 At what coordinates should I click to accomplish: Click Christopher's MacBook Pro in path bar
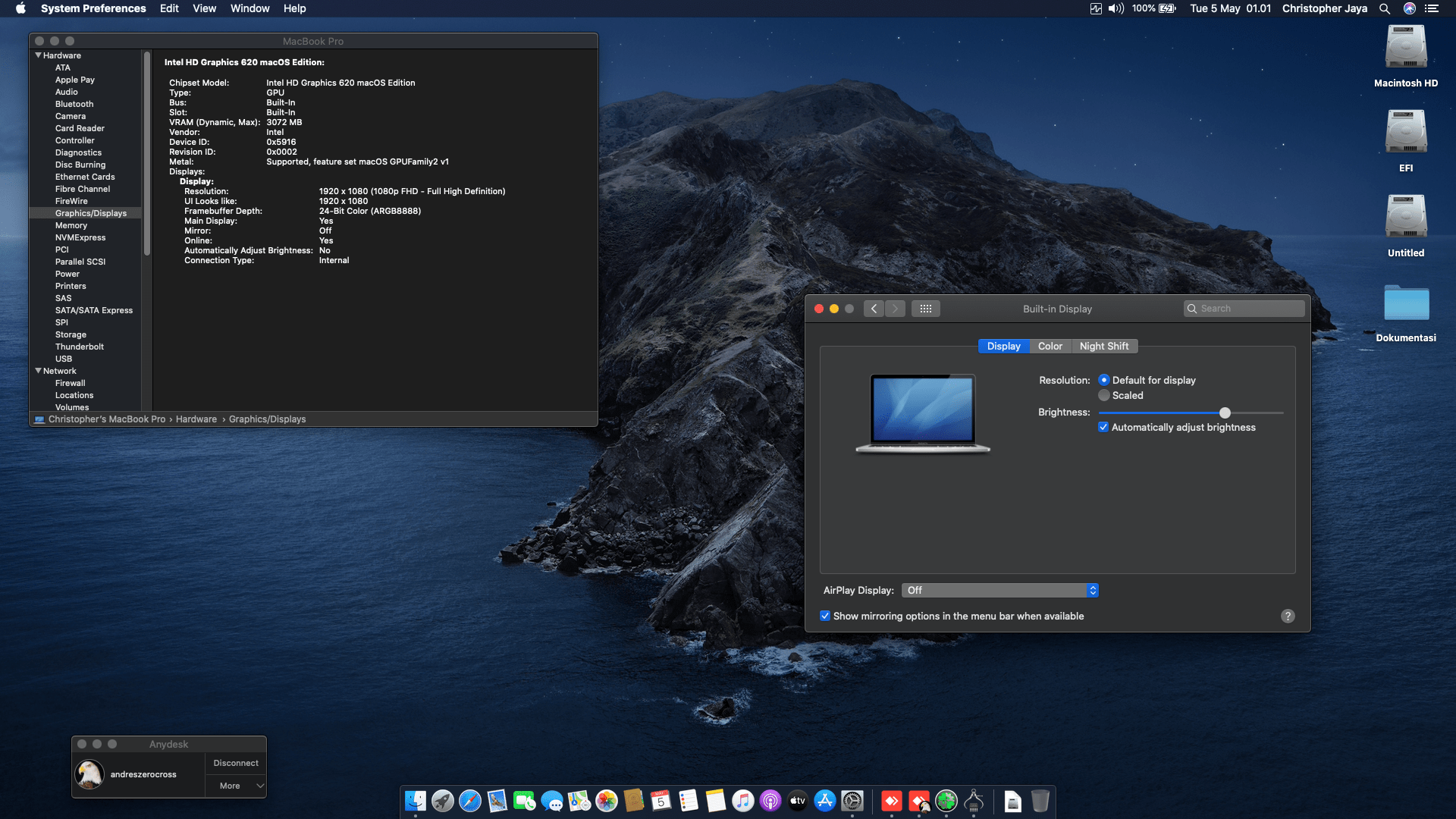(x=106, y=419)
